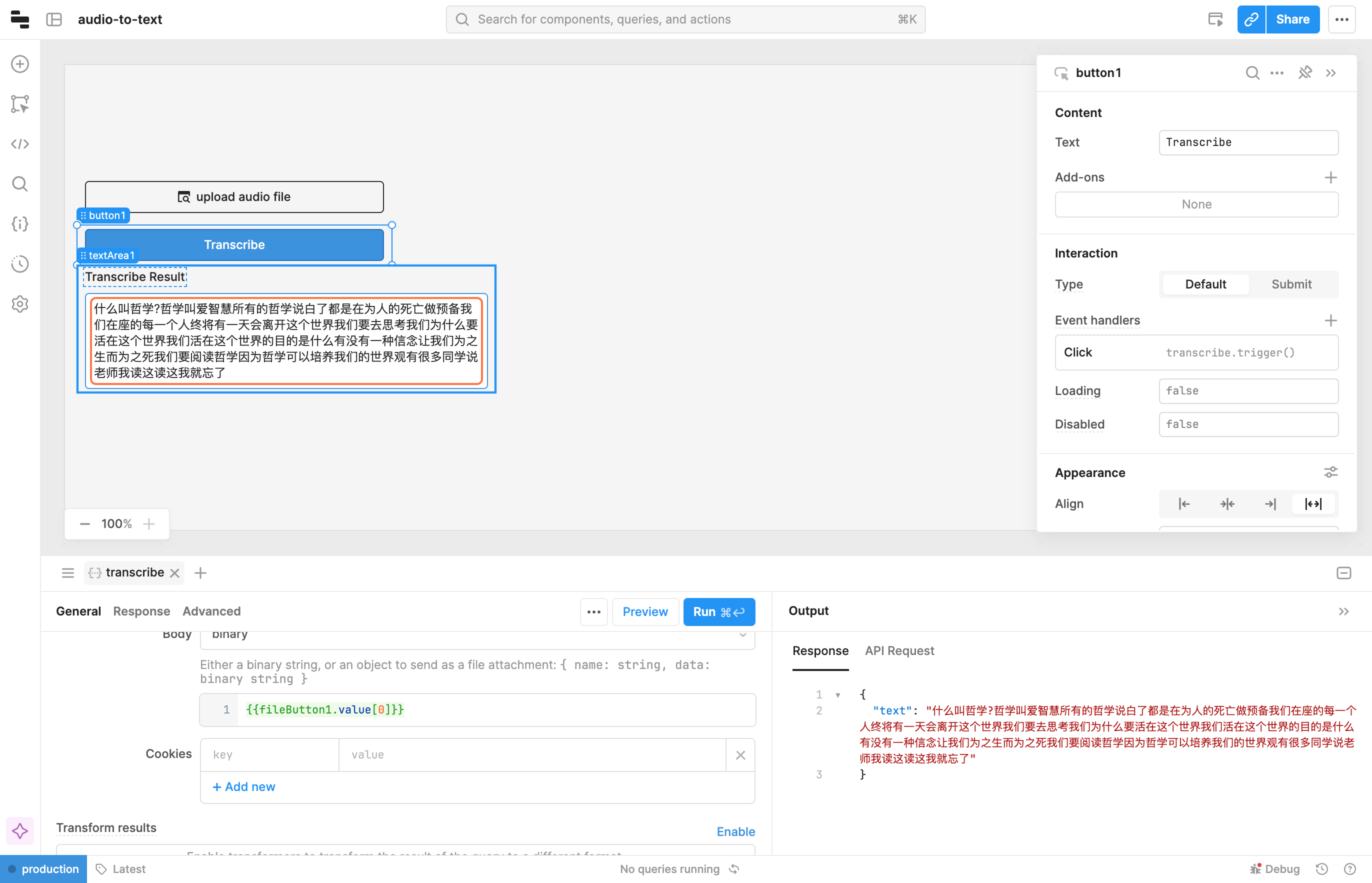The width and height of the screenshot is (1372, 883).
Task: Click the button Text input field
Action: [1248, 142]
